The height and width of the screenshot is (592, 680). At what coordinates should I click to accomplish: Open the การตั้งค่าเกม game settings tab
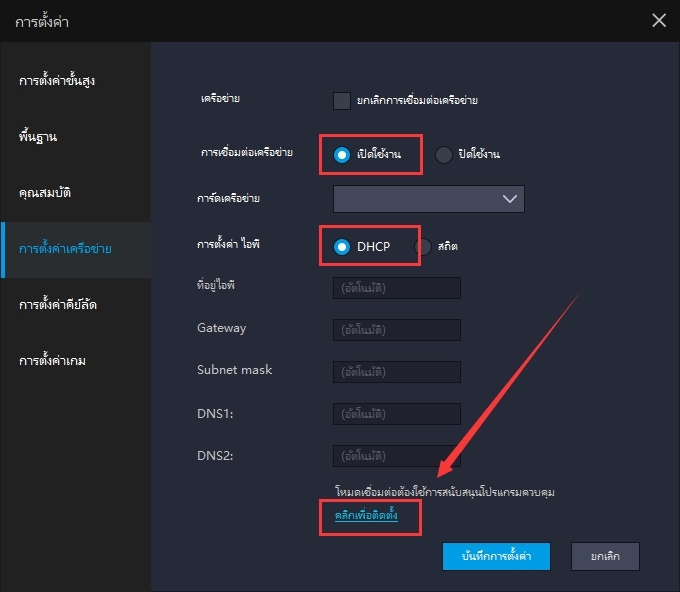52,360
